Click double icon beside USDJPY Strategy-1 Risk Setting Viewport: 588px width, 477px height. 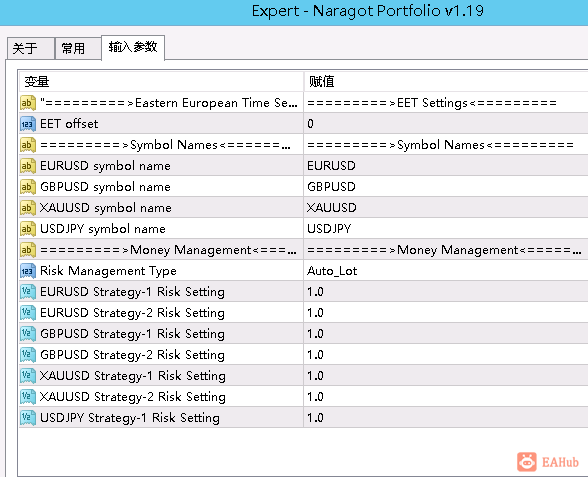(28, 418)
